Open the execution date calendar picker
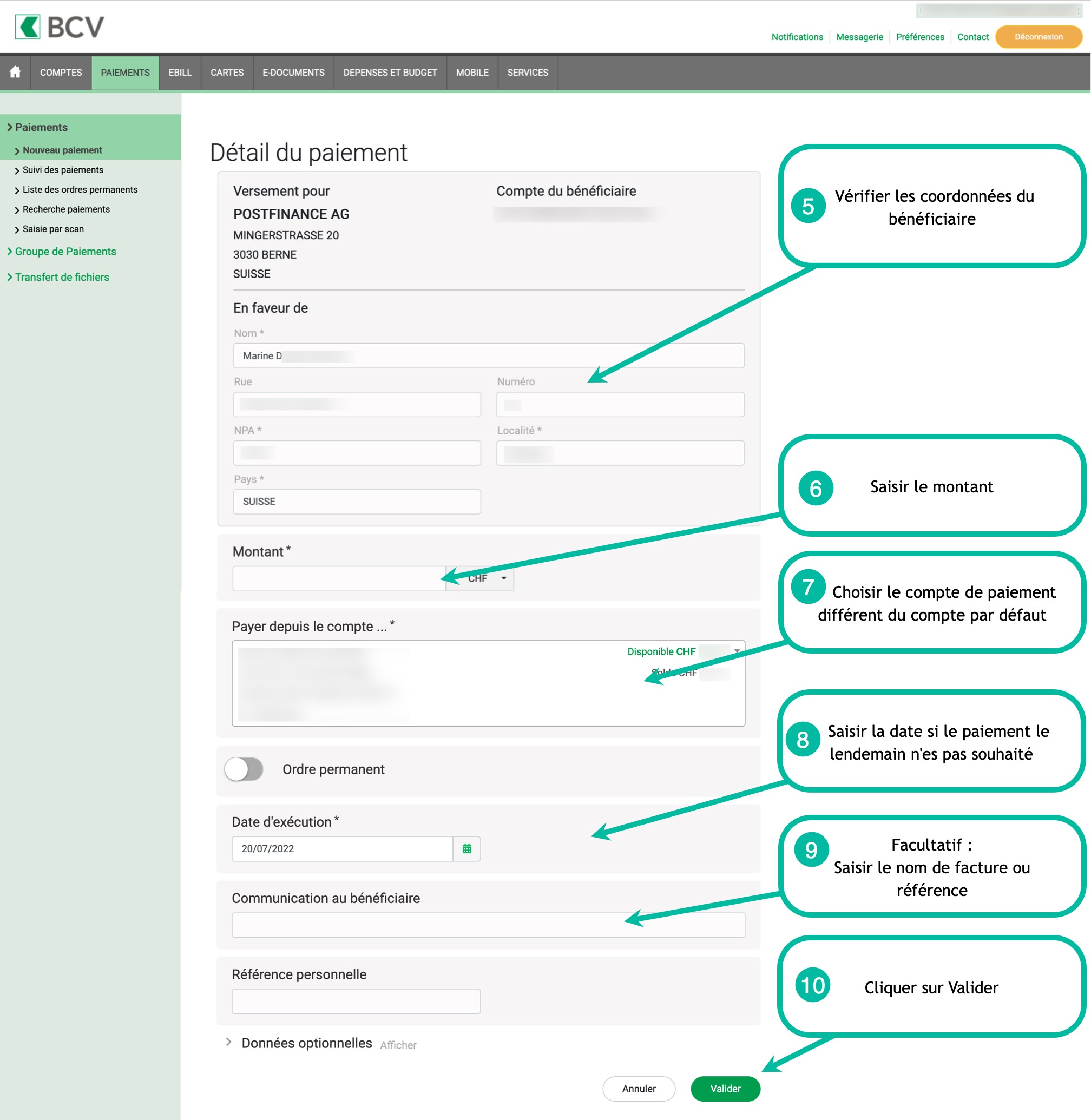Viewport: 1091px width, 1120px height. click(466, 848)
